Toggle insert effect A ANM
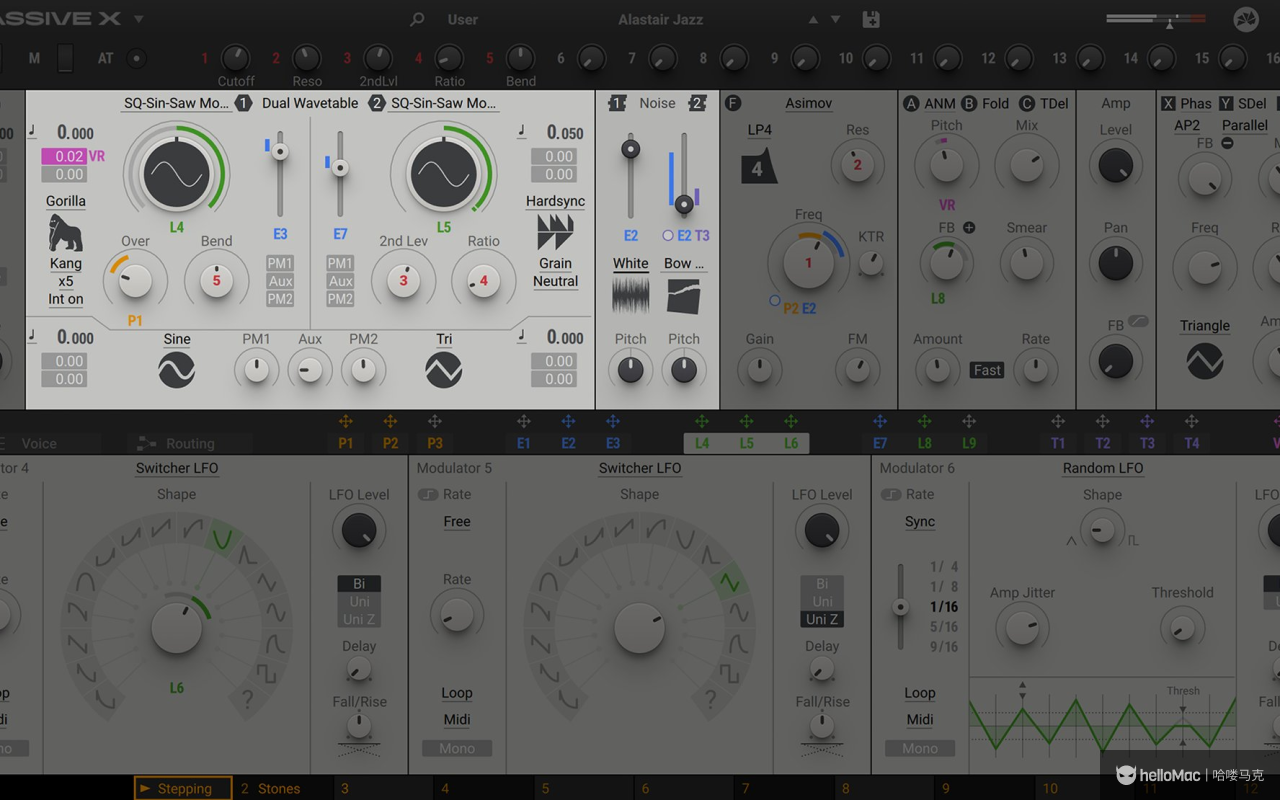1280x800 pixels. (911, 103)
